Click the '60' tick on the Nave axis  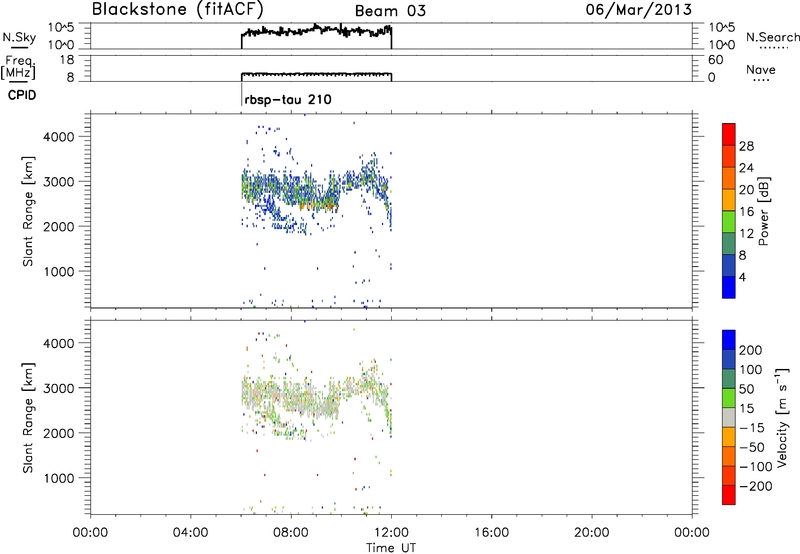(x=715, y=60)
